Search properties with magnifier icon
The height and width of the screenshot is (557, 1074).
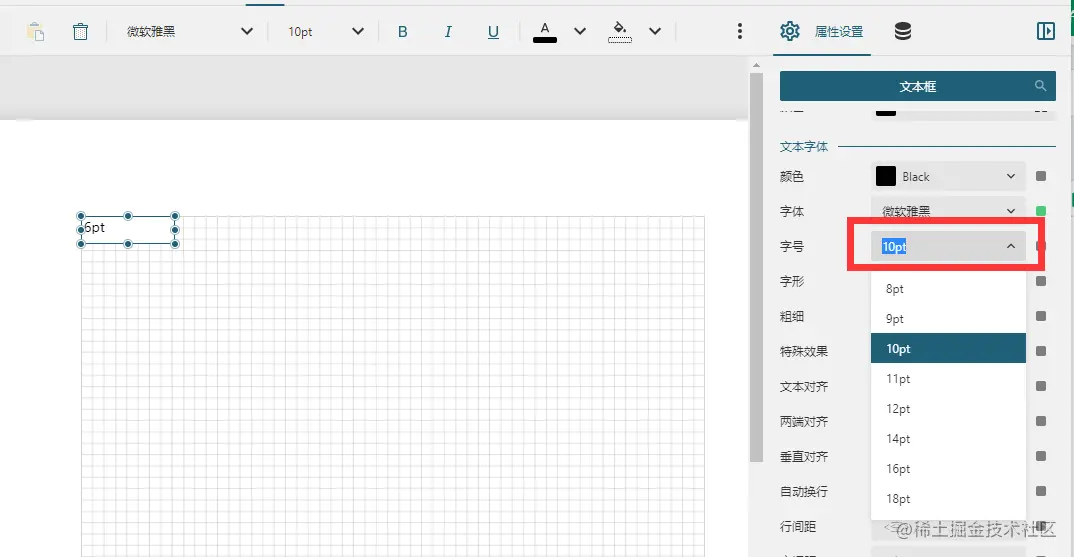pyautogui.click(x=1040, y=86)
